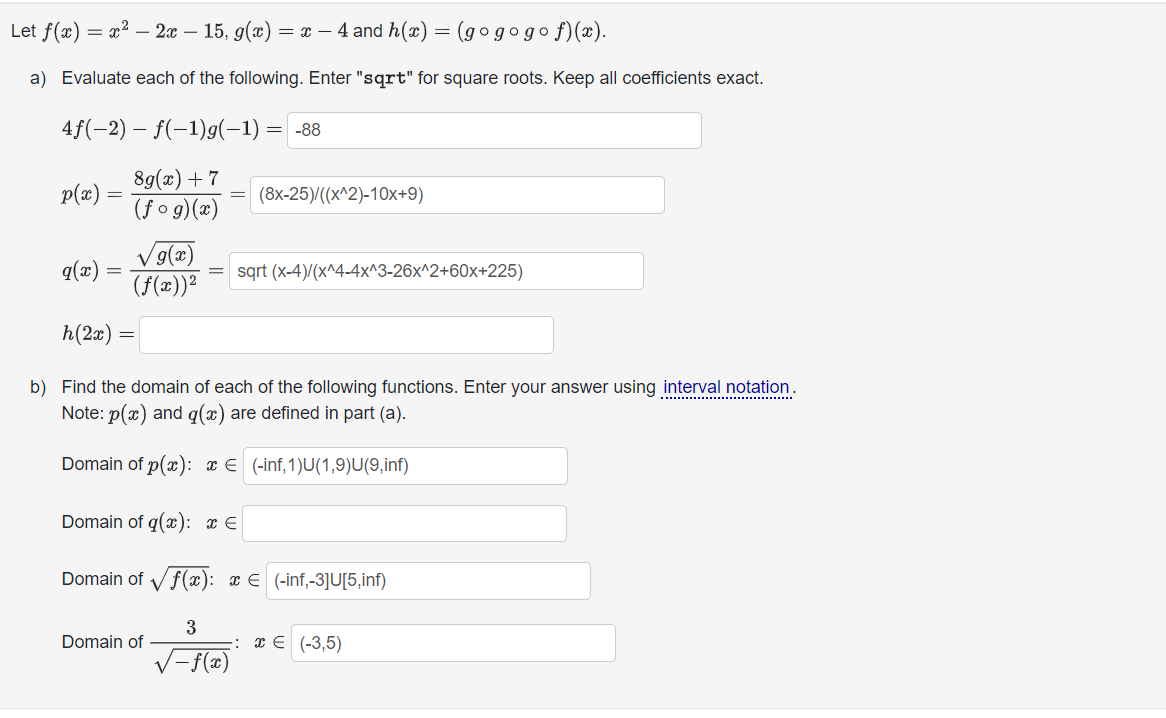Focus the blank domain field for q(x)

[404, 523]
